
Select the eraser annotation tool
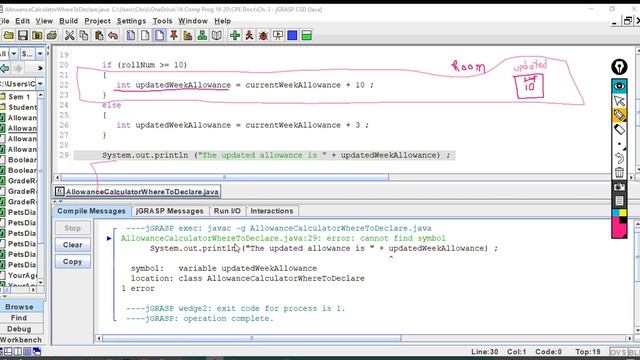pyautogui.click(x=619, y=129)
